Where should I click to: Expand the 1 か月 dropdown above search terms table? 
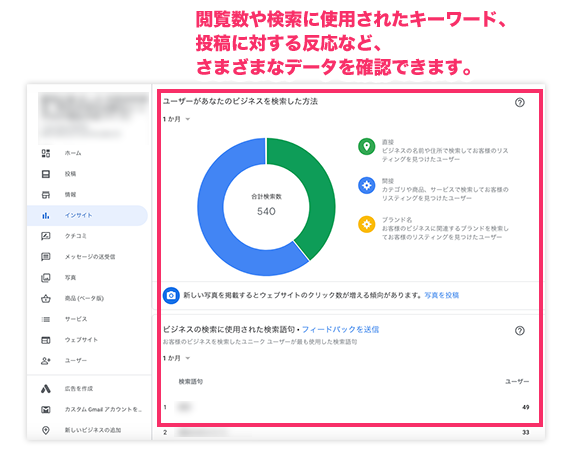(176, 358)
